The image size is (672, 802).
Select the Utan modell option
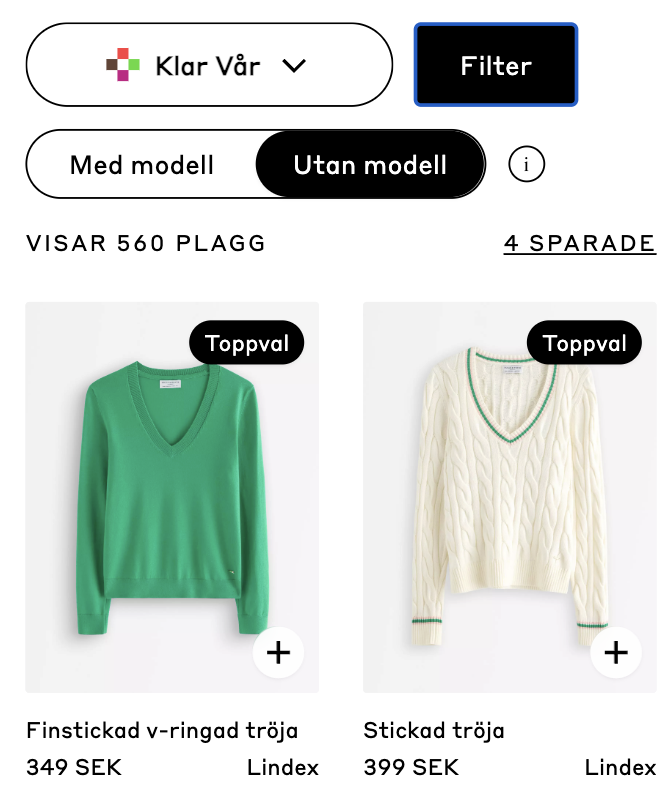[x=370, y=165]
